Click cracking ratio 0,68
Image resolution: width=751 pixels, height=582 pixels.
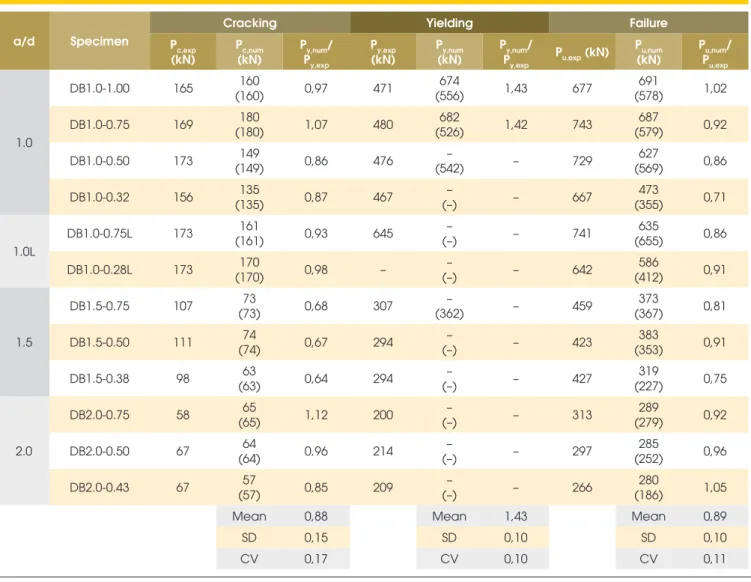tap(316, 306)
